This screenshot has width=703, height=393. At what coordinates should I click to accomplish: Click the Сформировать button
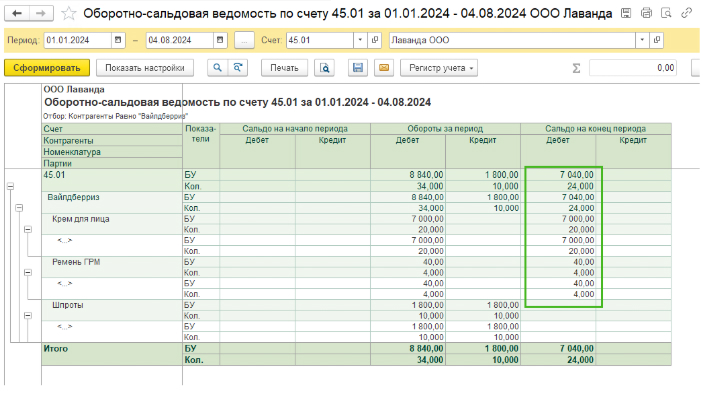[47, 68]
